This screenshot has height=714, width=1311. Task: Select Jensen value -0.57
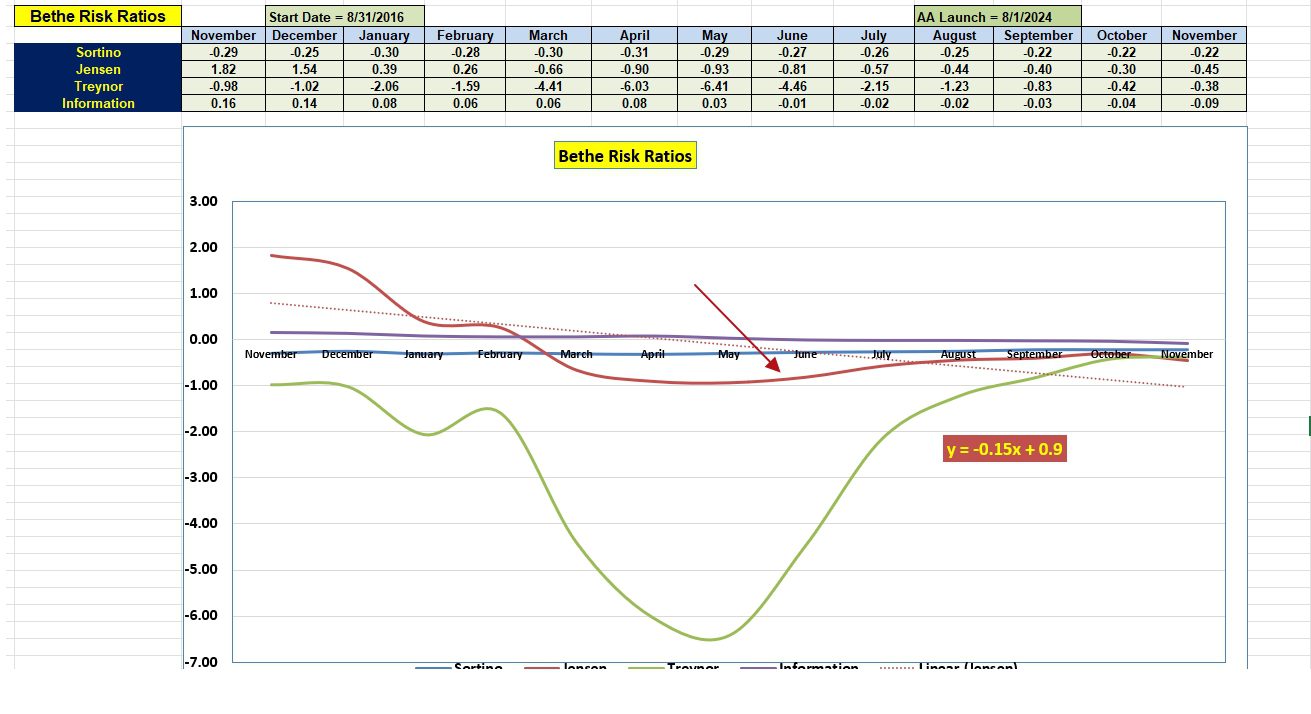pyautogui.click(x=873, y=69)
